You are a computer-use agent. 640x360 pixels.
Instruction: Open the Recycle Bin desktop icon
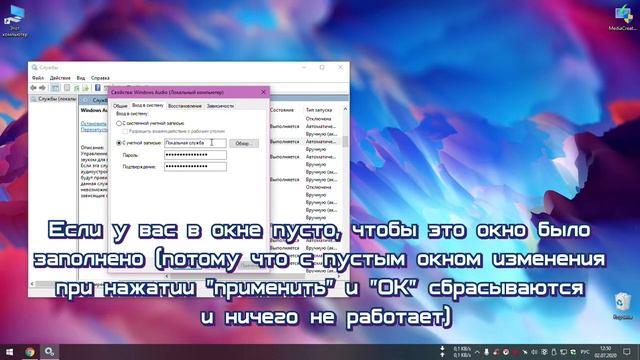click(622, 305)
